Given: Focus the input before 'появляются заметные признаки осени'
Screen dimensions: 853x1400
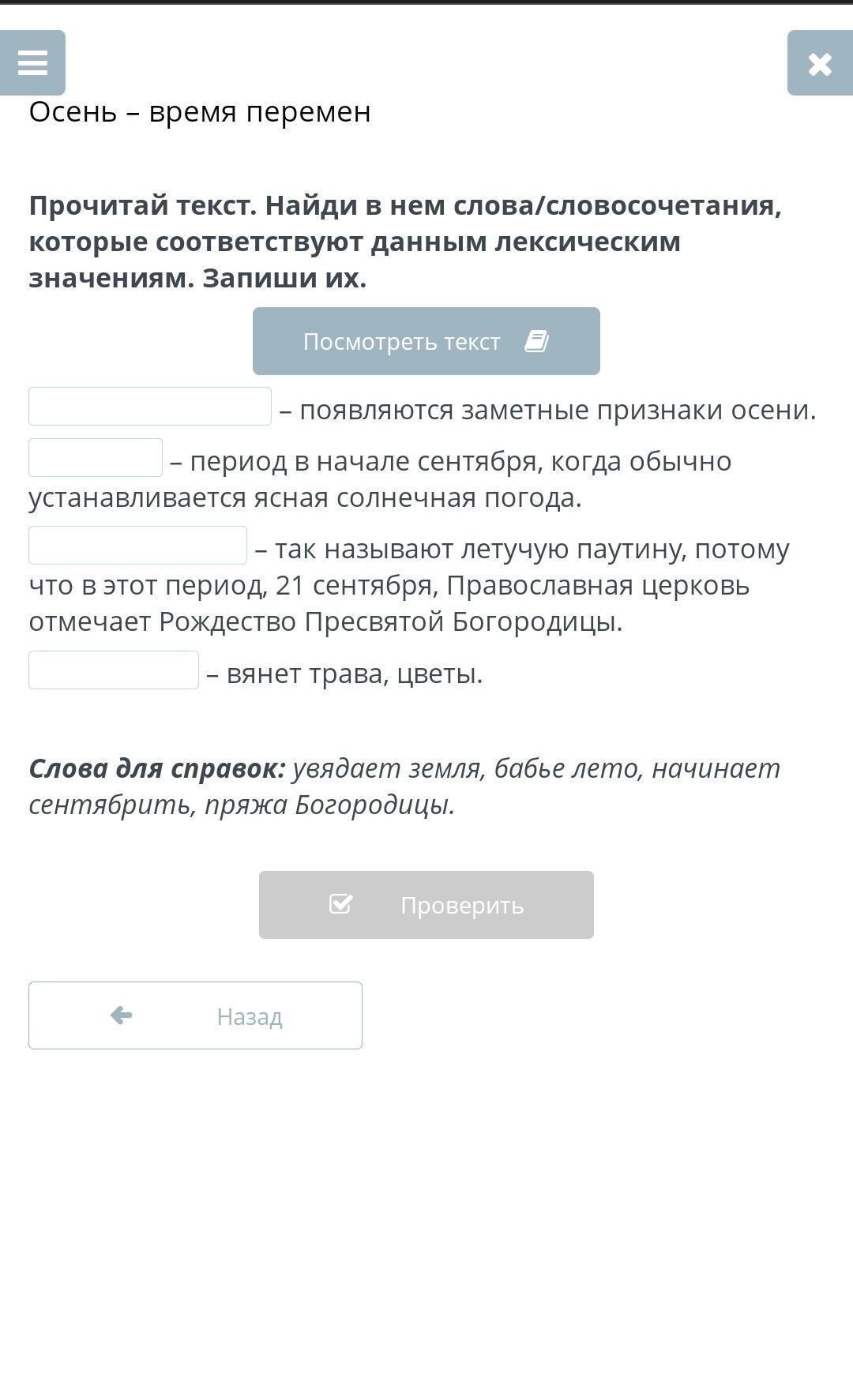Looking at the screenshot, I should [150, 407].
